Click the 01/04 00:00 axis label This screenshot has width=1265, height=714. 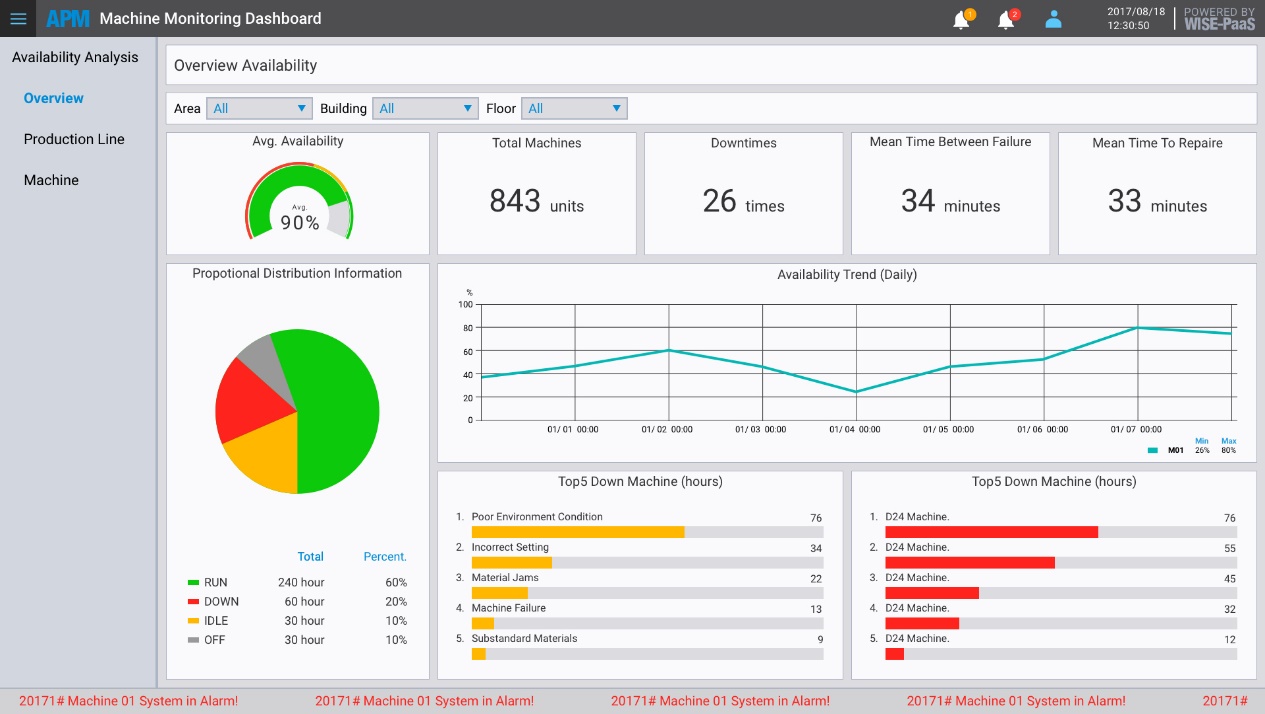pyautogui.click(x=855, y=430)
